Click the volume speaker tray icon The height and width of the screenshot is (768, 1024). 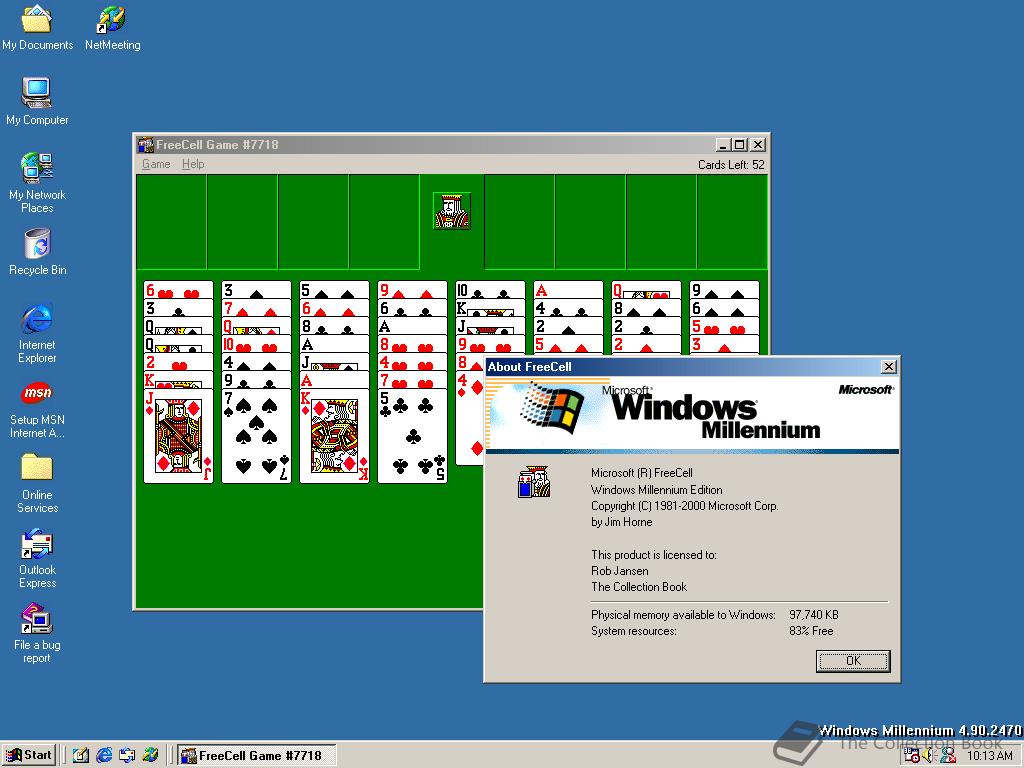tap(929, 756)
